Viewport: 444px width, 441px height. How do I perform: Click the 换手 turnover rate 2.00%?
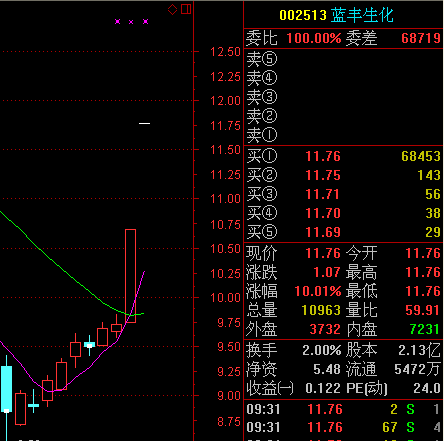[x=322, y=350]
